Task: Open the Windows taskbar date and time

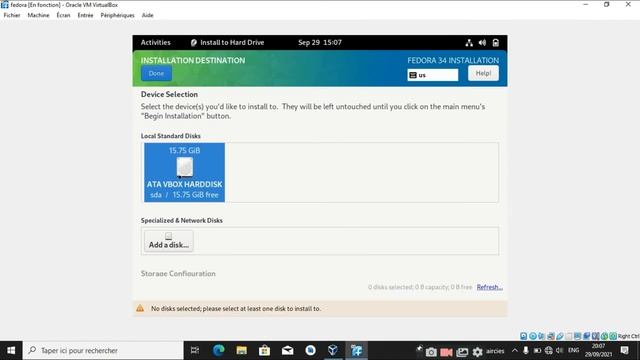Action: pos(598,351)
